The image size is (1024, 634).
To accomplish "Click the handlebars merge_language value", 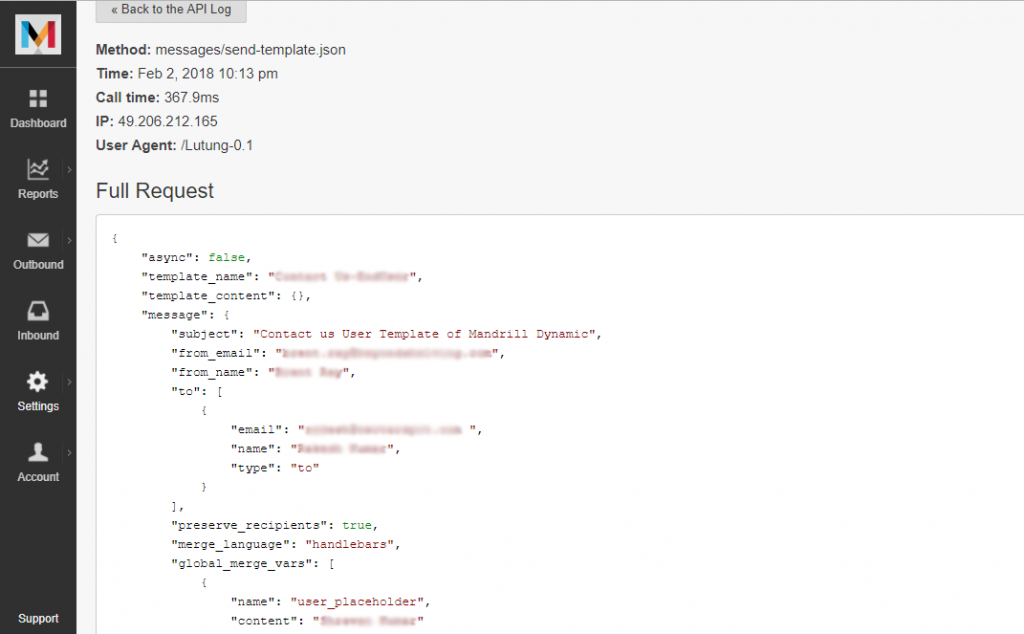I will pyautogui.click(x=346, y=545).
